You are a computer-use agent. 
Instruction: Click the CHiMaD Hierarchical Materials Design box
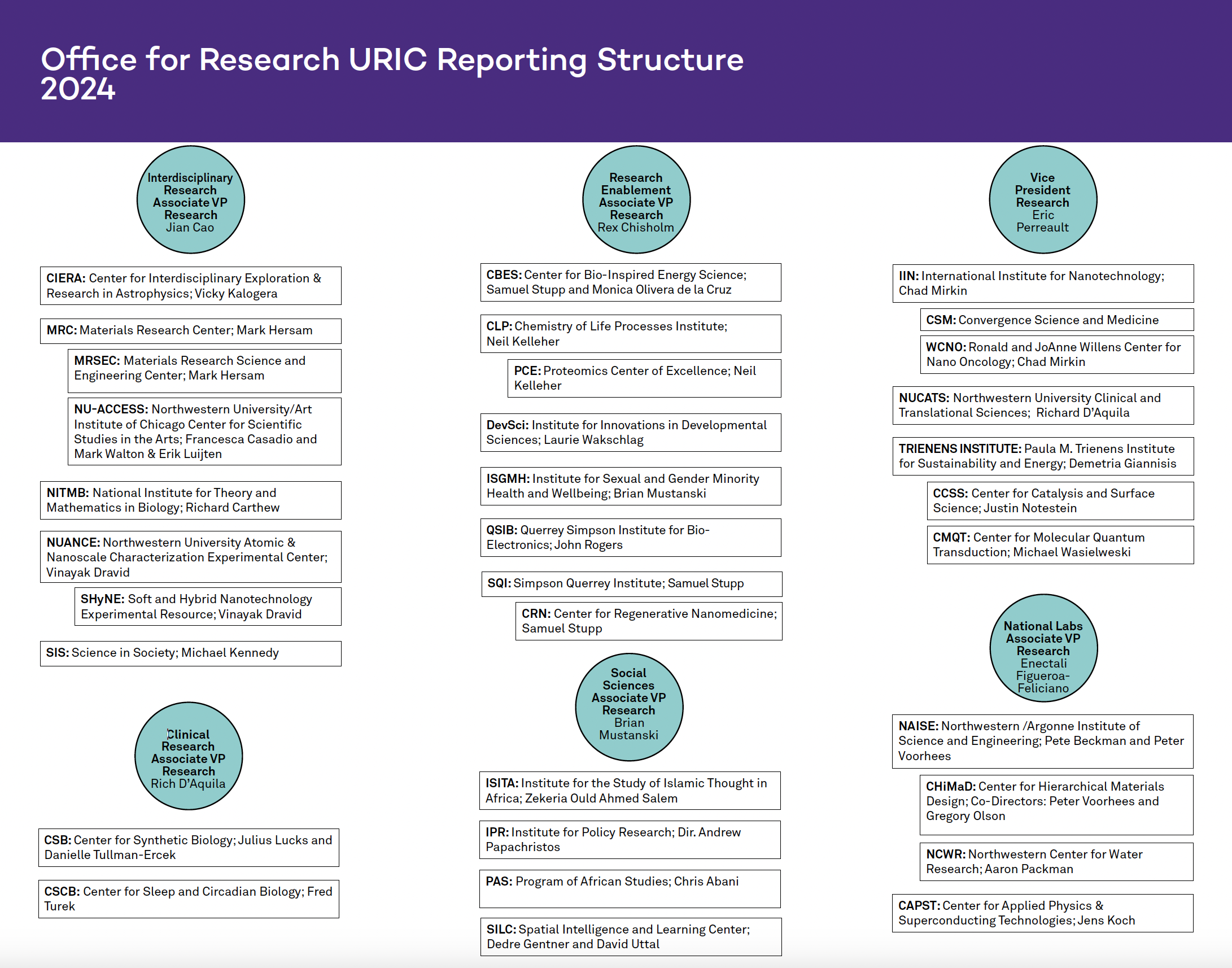coord(1056,805)
